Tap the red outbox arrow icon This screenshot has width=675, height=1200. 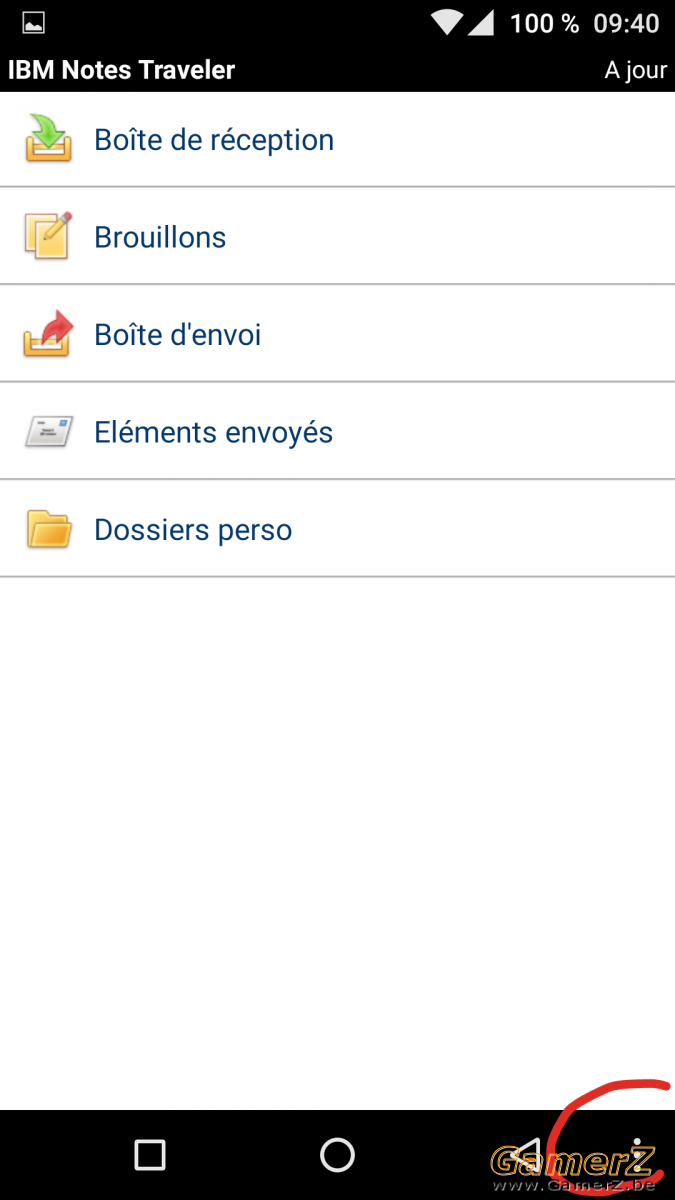coord(48,334)
